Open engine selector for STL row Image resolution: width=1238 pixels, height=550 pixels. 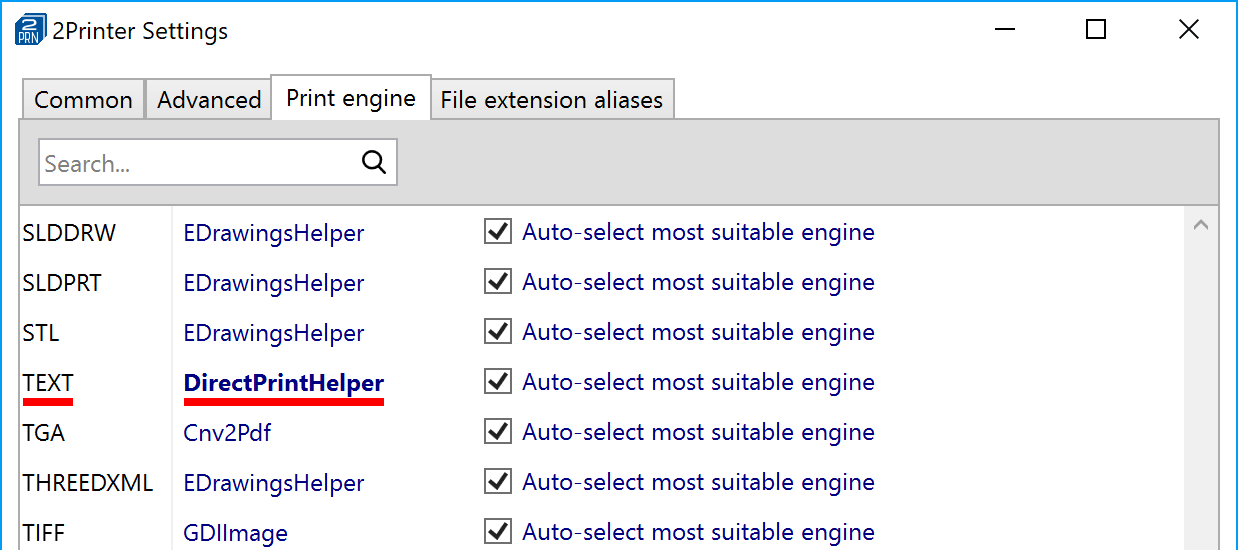pos(274,333)
